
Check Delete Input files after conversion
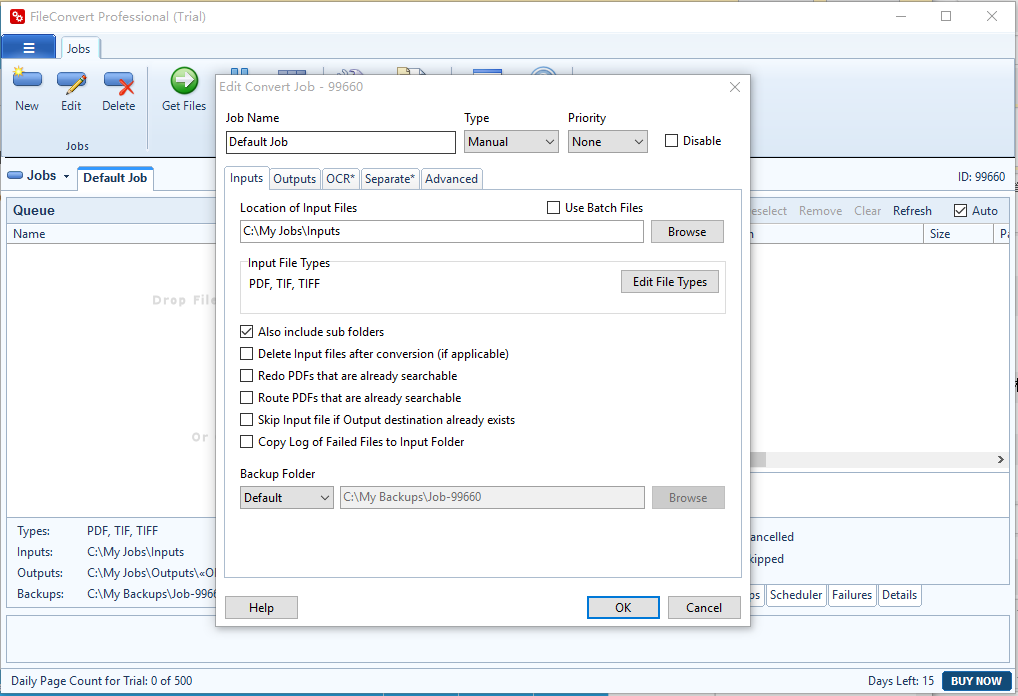point(246,353)
